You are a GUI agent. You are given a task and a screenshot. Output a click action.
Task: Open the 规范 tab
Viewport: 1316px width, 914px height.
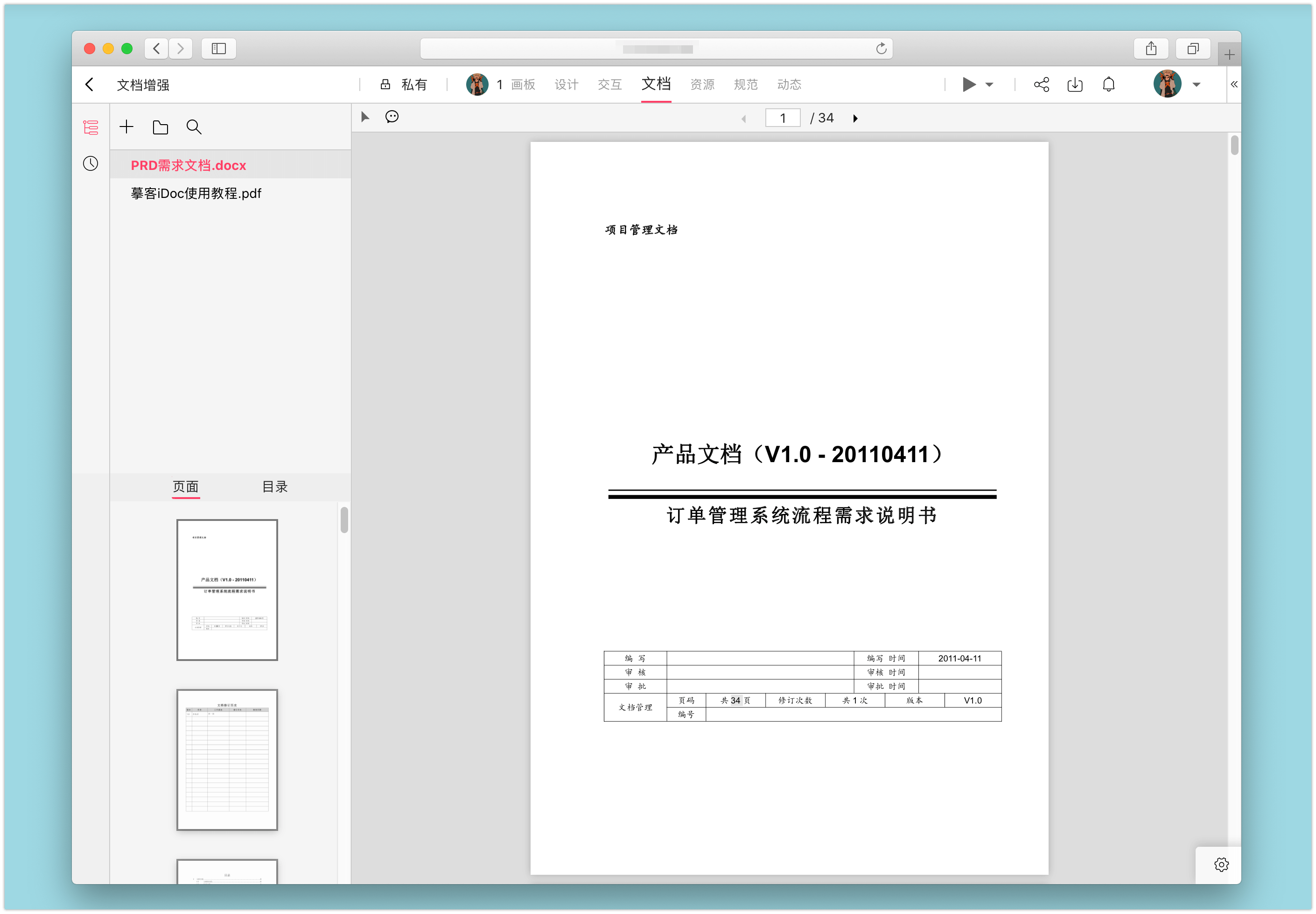(746, 85)
